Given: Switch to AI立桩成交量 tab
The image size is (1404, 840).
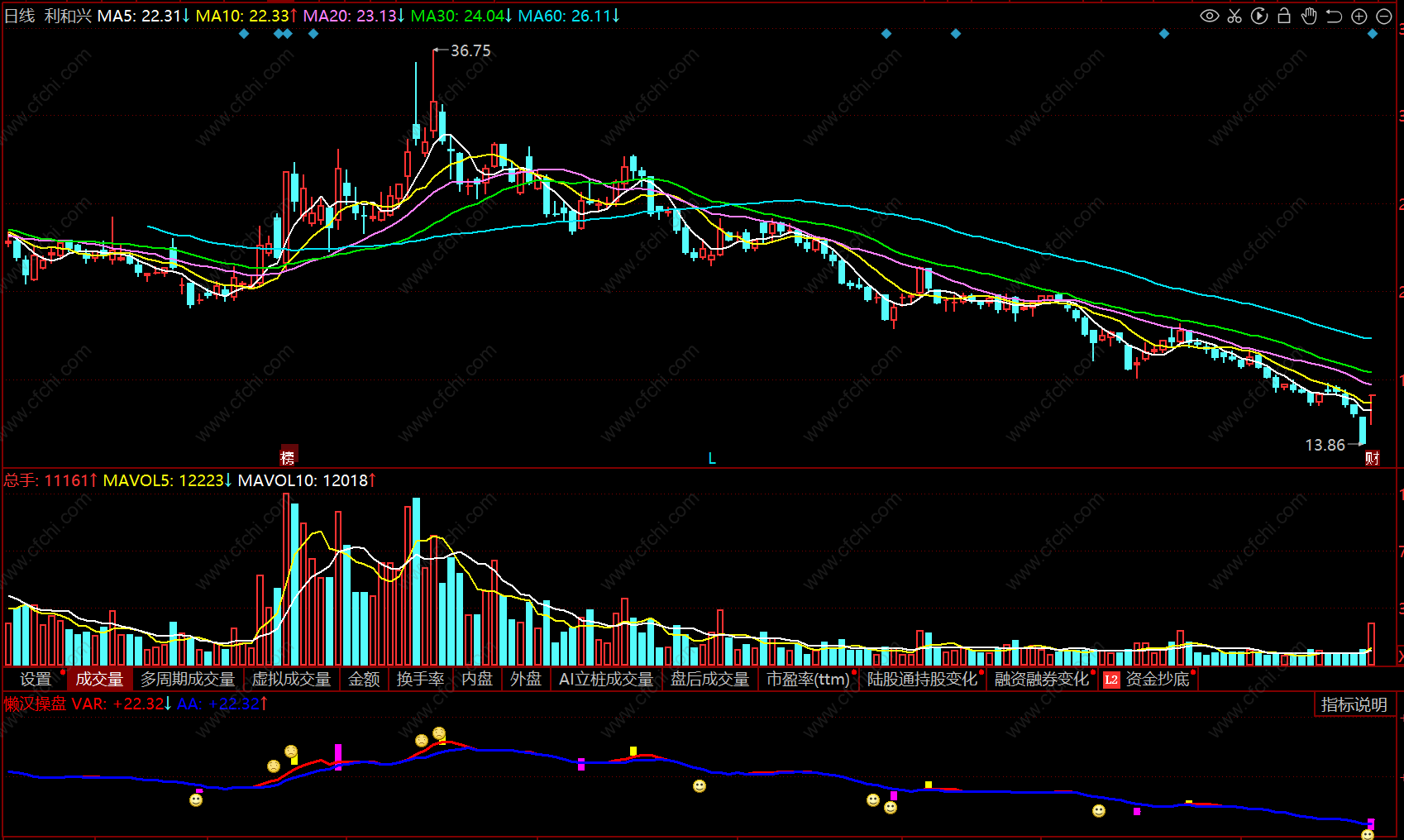Looking at the screenshot, I should click(x=606, y=679).
